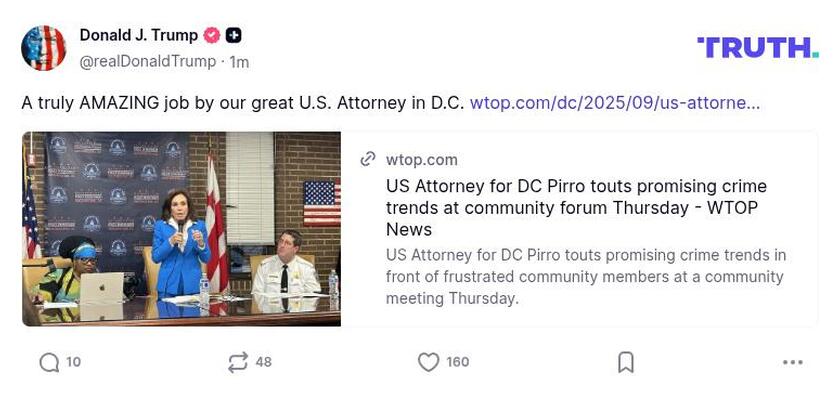
Task: Open the three-dot more options menu
Action: [x=793, y=362]
